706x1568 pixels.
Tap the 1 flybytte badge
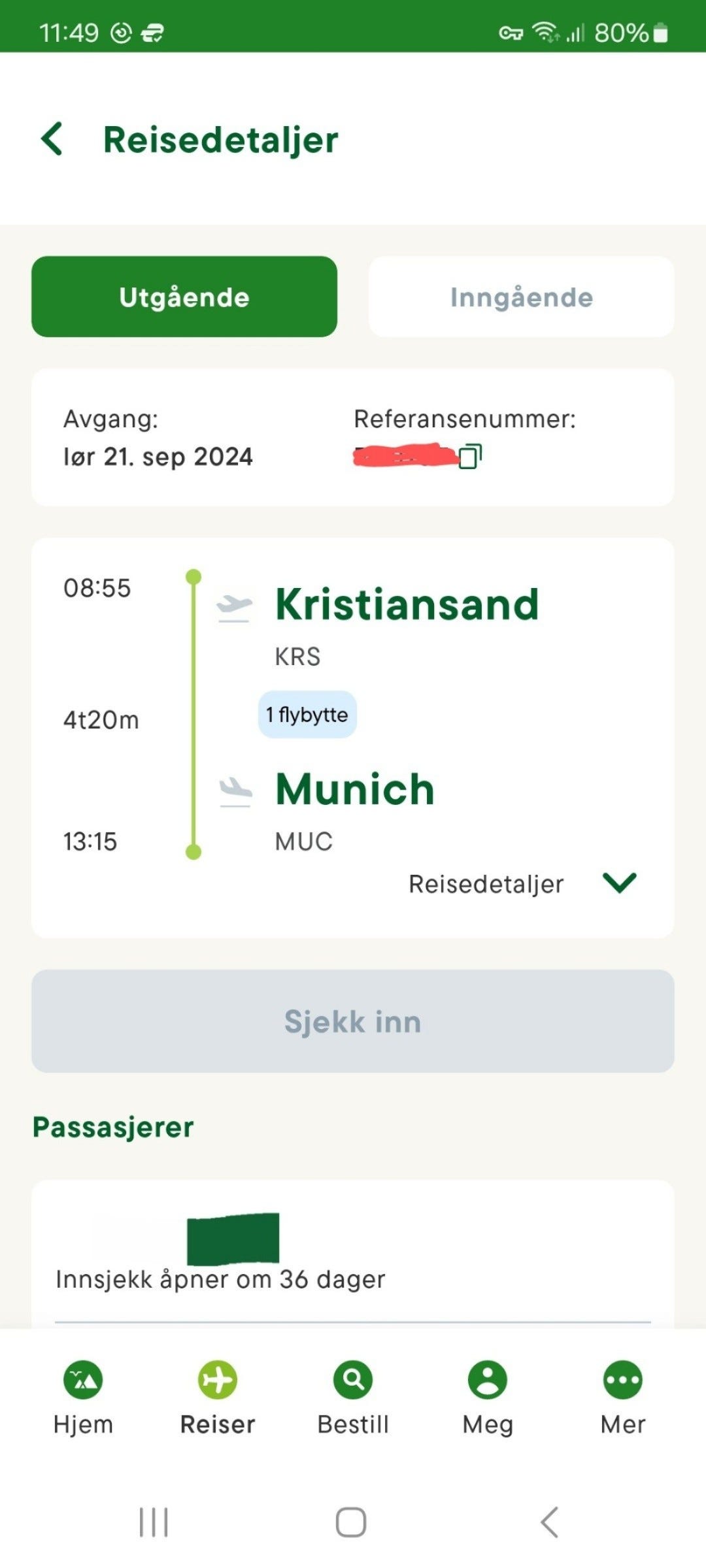(307, 714)
